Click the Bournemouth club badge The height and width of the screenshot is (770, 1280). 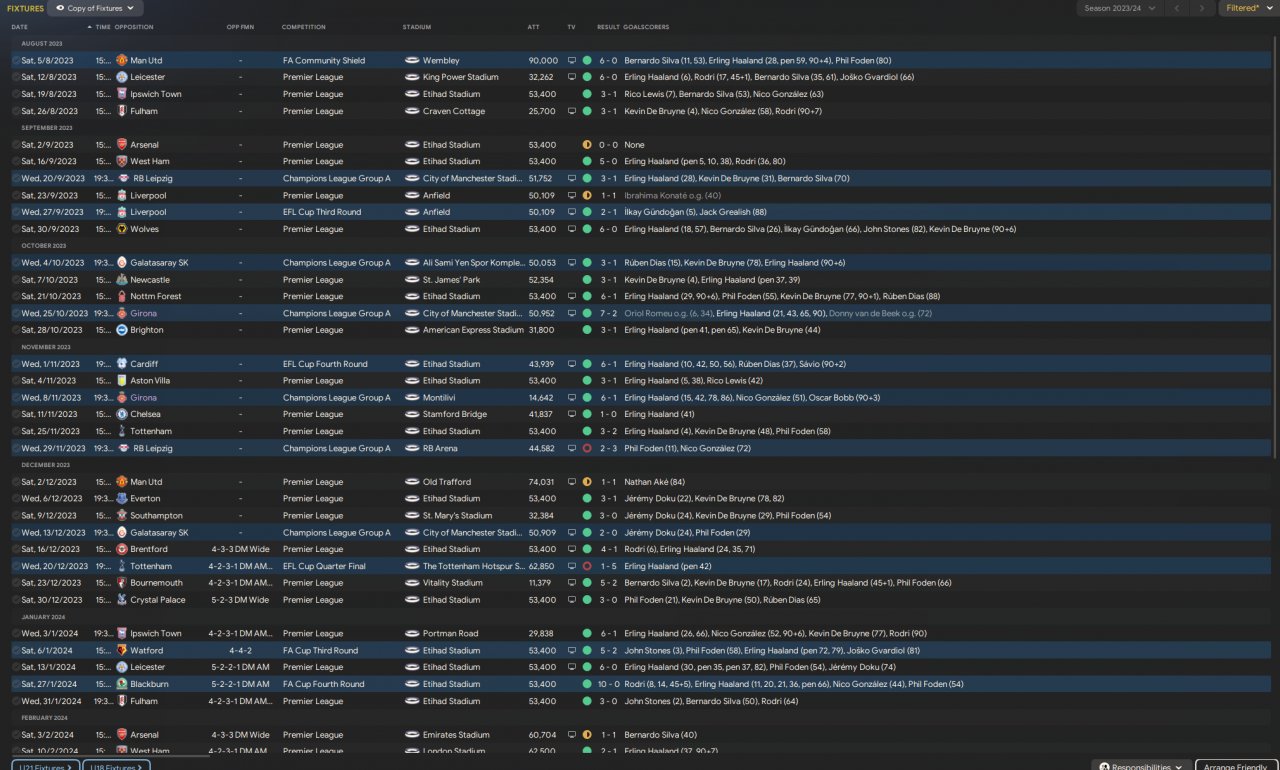pos(122,583)
